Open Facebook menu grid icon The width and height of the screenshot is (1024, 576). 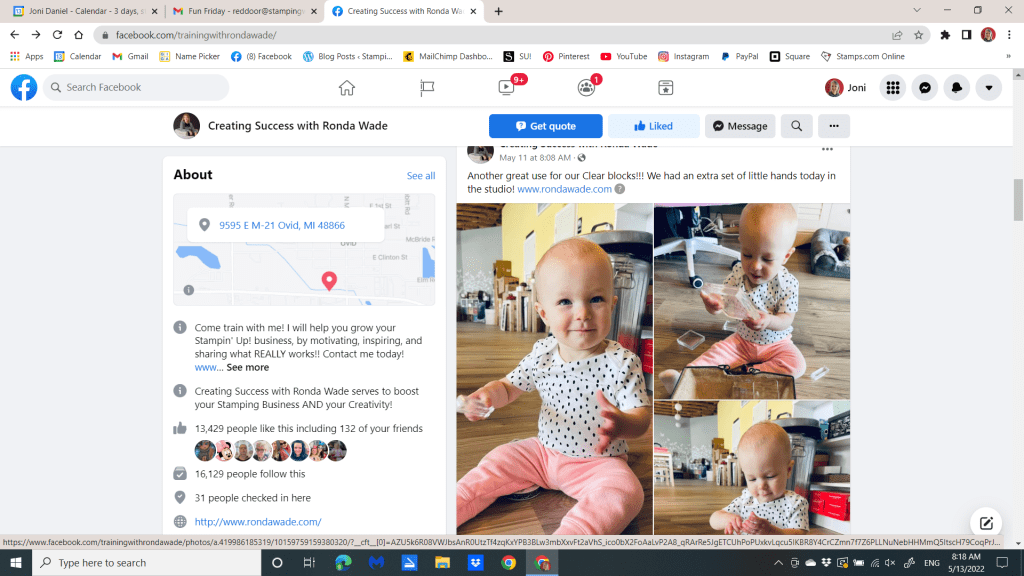coord(893,88)
